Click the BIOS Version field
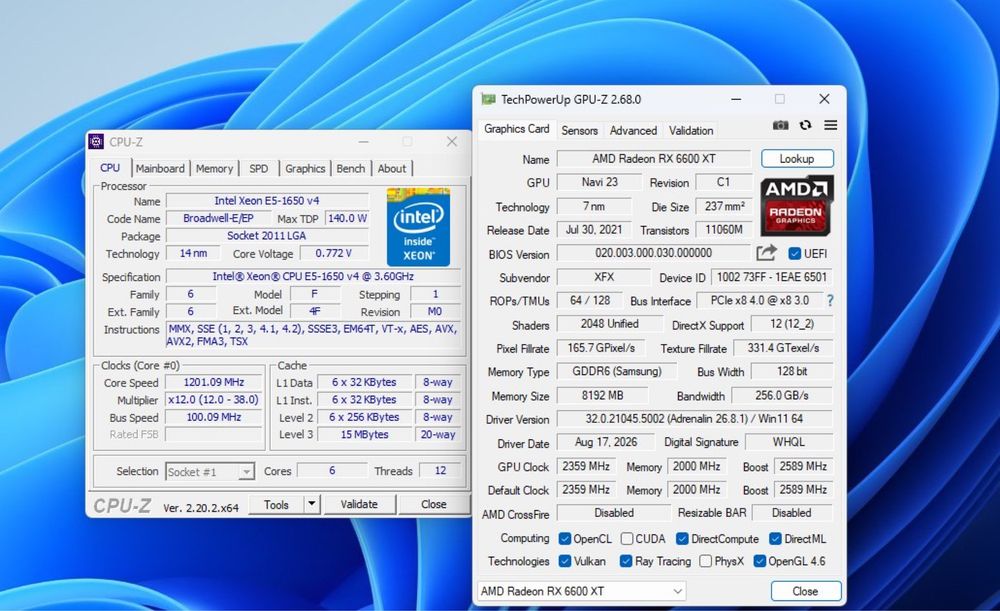1000x611 pixels. (654, 253)
